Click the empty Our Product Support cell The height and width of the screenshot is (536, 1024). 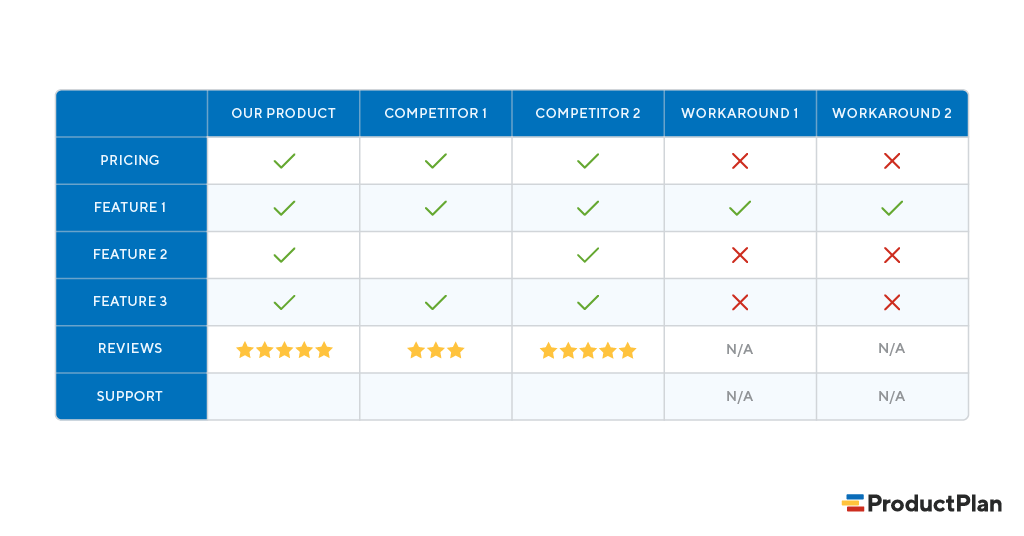(284, 396)
